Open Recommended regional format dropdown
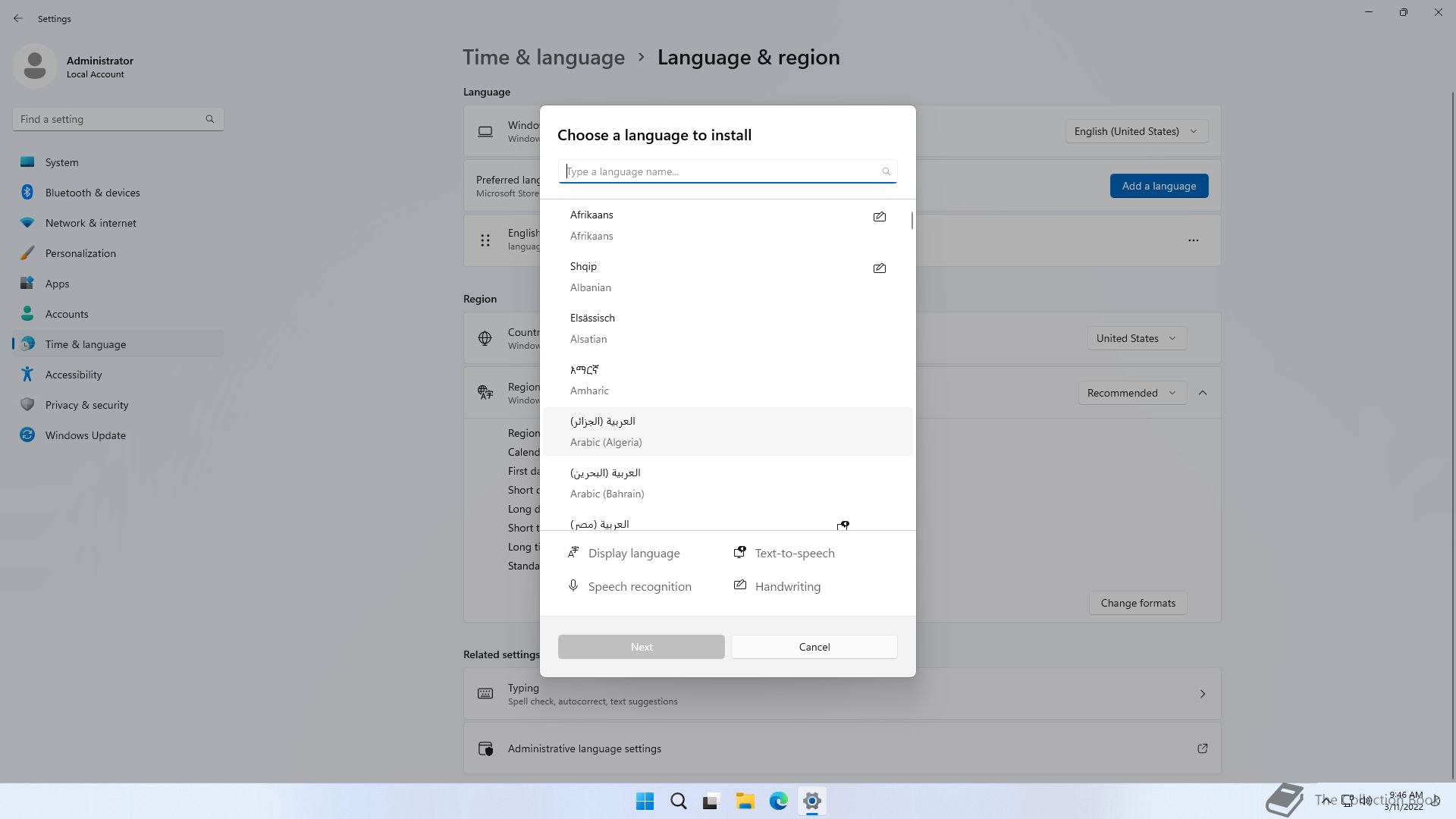 1131,393
